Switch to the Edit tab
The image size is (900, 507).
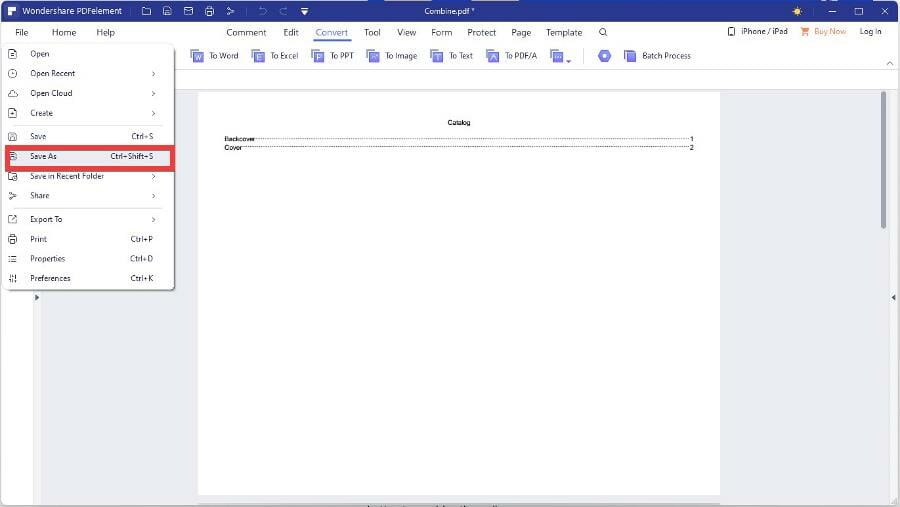(x=291, y=32)
